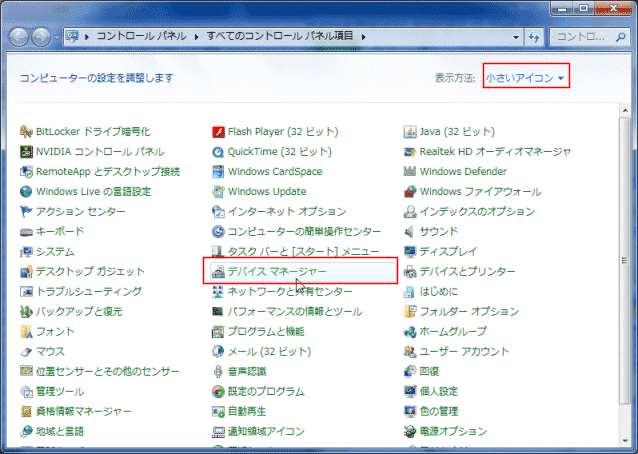638x454 pixels.
Task: Click the 個人設定 link
Action: 439,391
